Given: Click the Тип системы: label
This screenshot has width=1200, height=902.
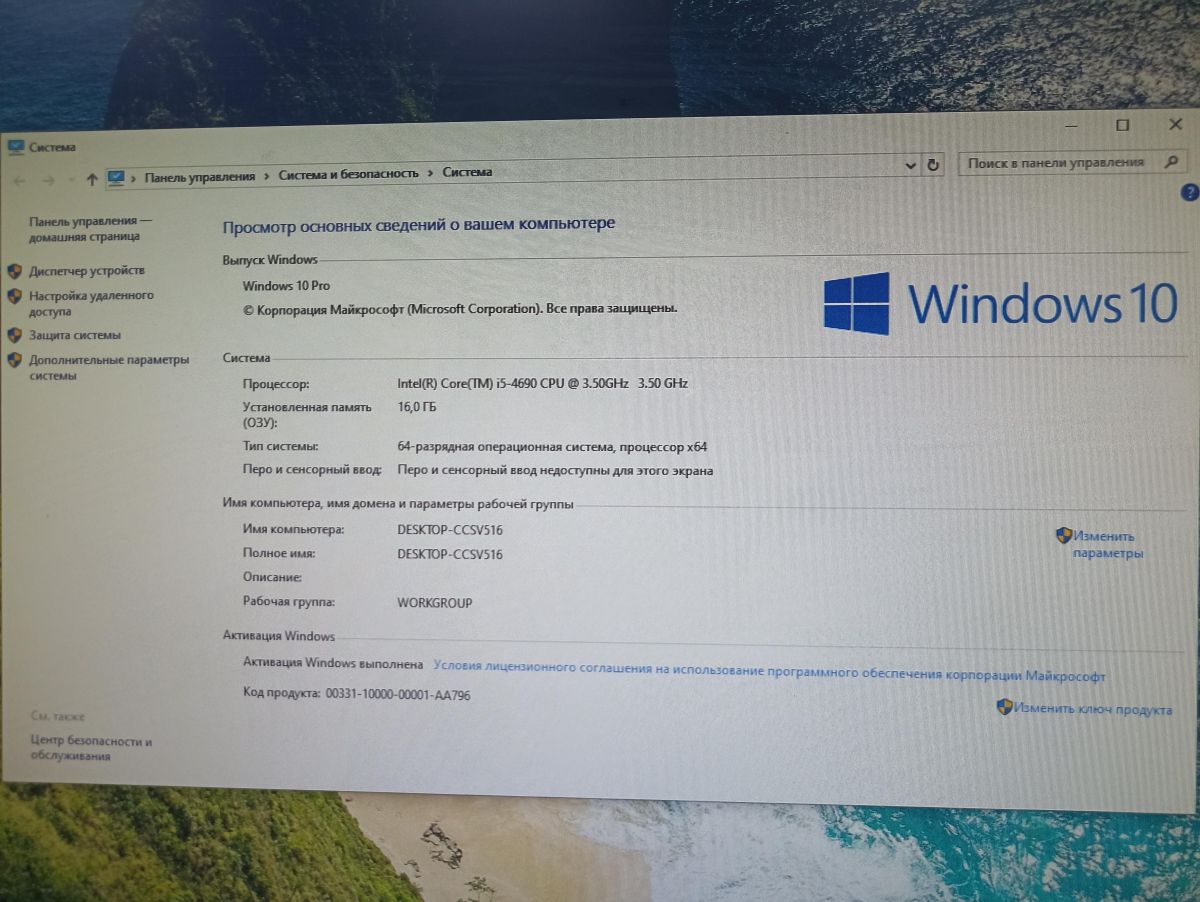Looking at the screenshot, I should [x=281, y=447].
